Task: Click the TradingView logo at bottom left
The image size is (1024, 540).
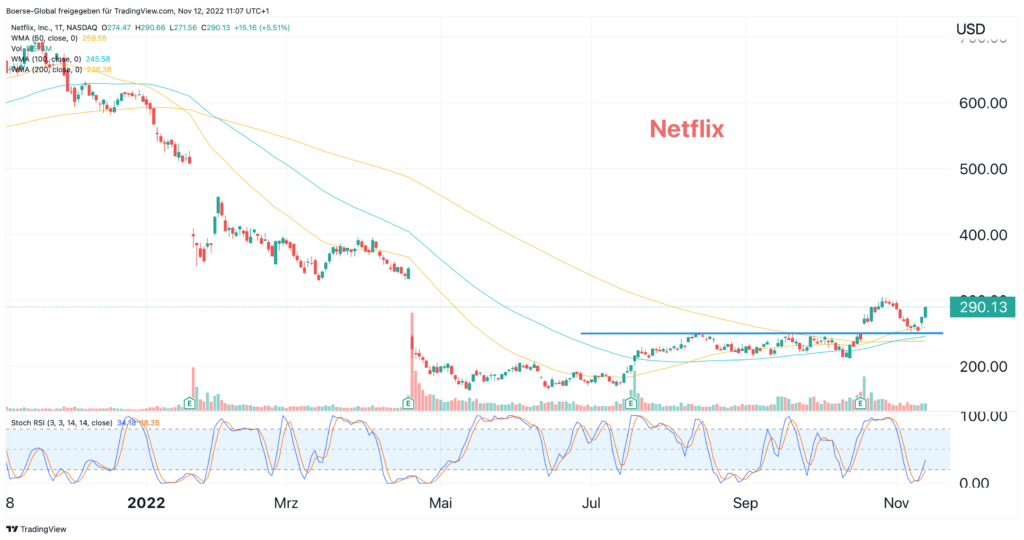Action: tap(37, 529)
